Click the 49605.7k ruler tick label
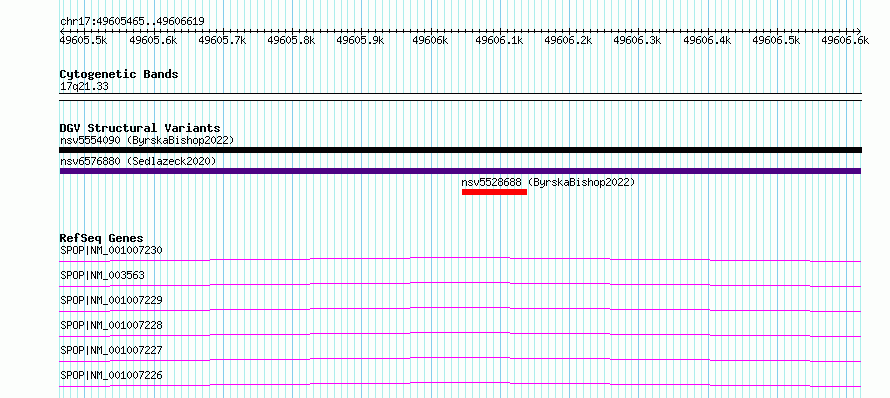 (222, 40)
